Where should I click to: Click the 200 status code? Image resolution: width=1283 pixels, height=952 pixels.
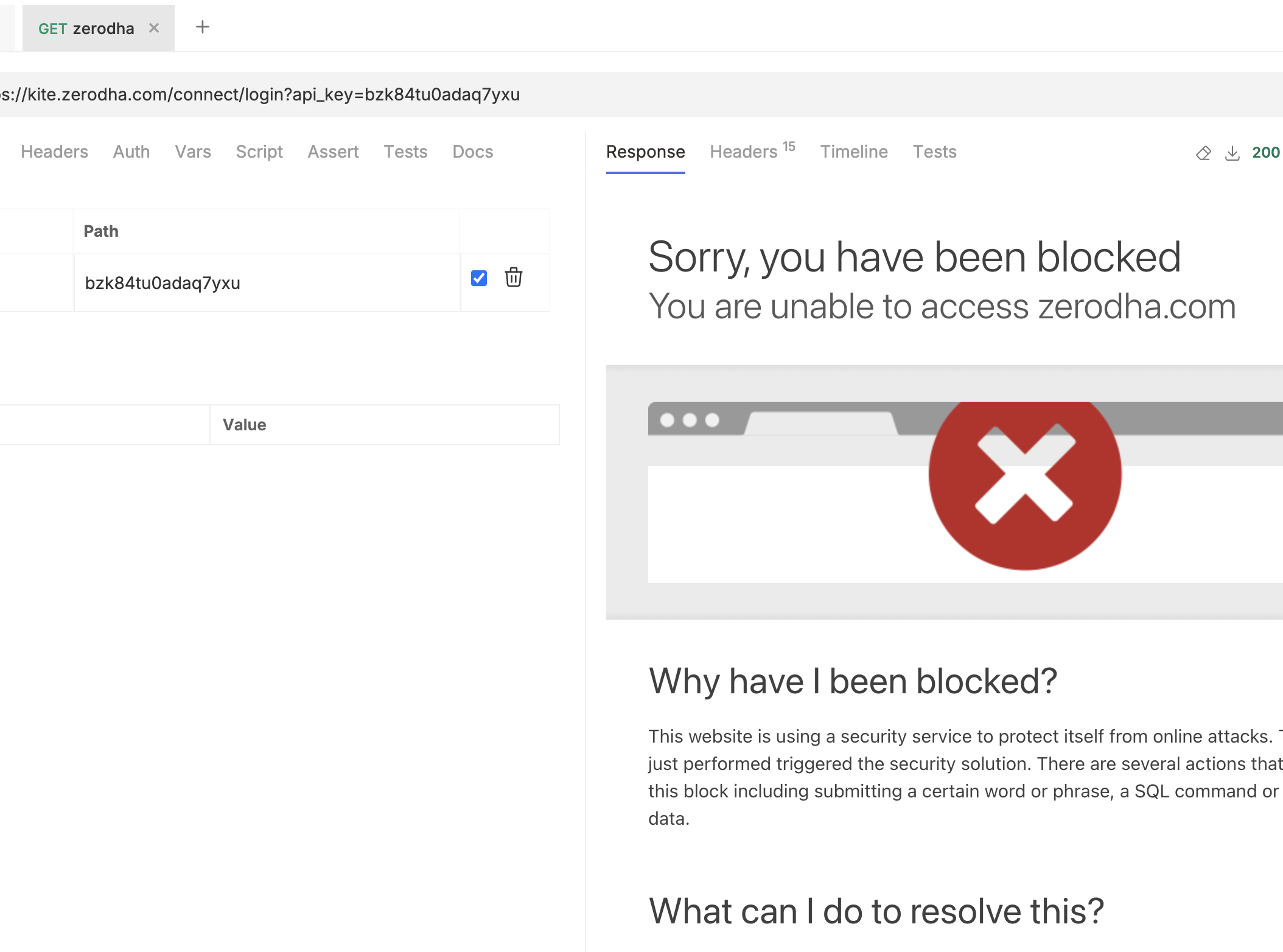(1266, 152)
